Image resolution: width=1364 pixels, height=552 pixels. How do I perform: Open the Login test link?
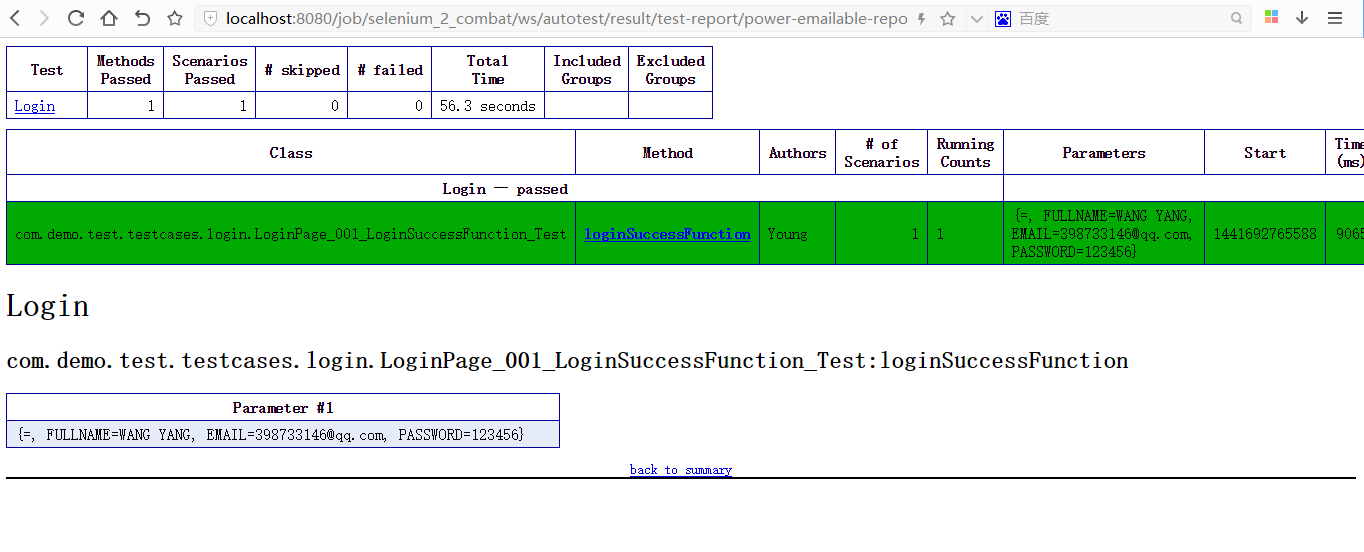[35, 106]
